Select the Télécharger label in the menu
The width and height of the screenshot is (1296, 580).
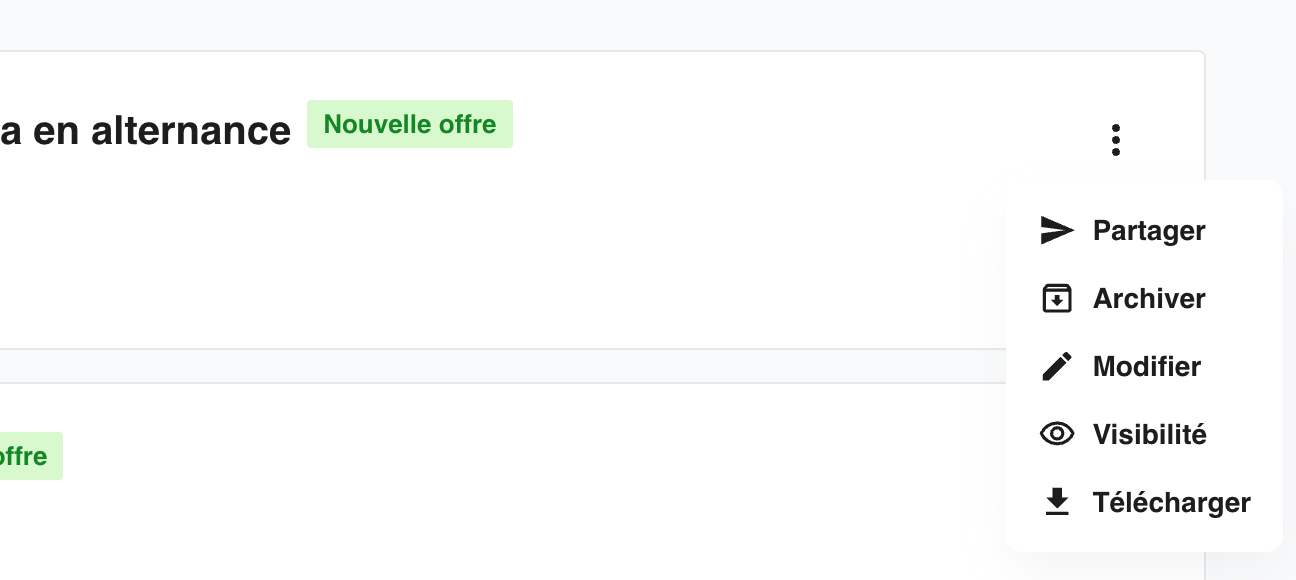(1172, 502)
